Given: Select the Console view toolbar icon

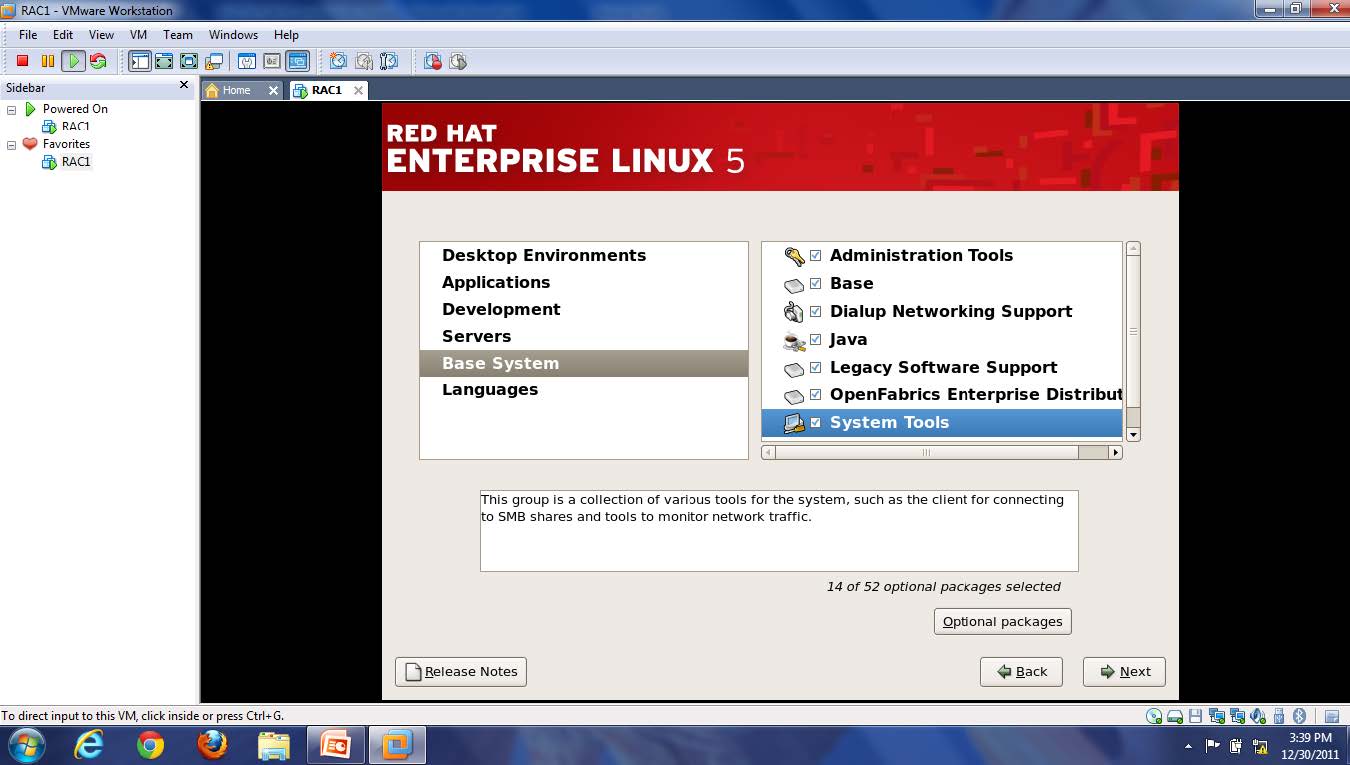Looking at the screenshot, I should click(297, 61).
